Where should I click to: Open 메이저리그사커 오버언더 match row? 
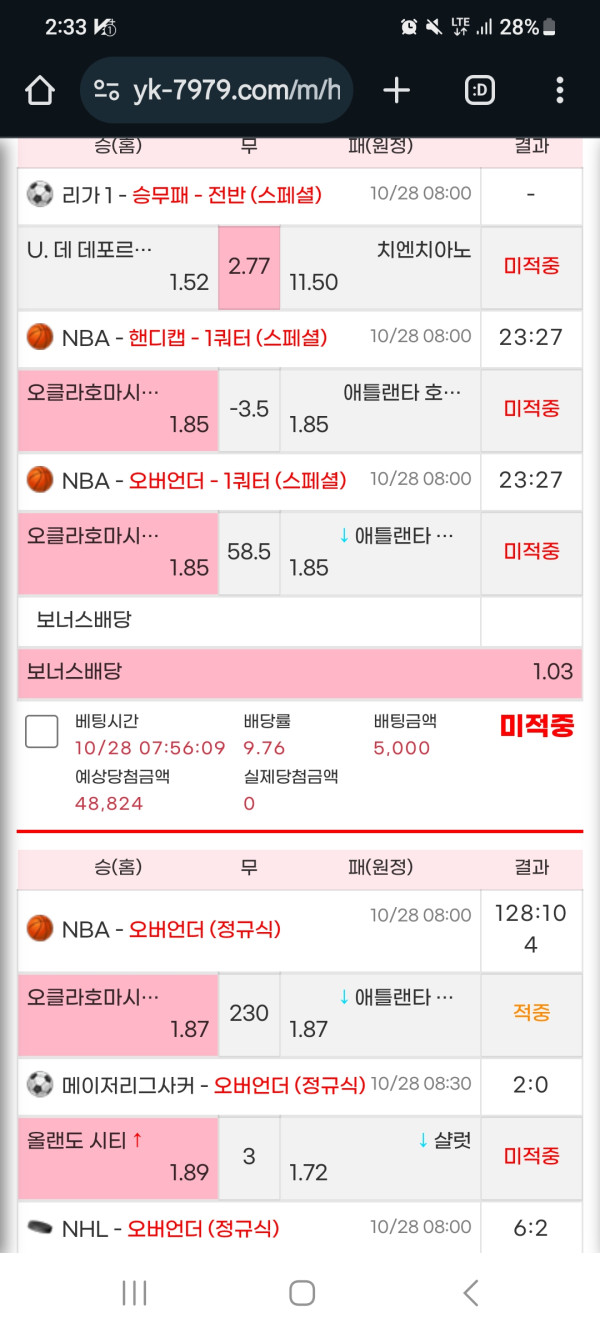[x=249, y=1085]
